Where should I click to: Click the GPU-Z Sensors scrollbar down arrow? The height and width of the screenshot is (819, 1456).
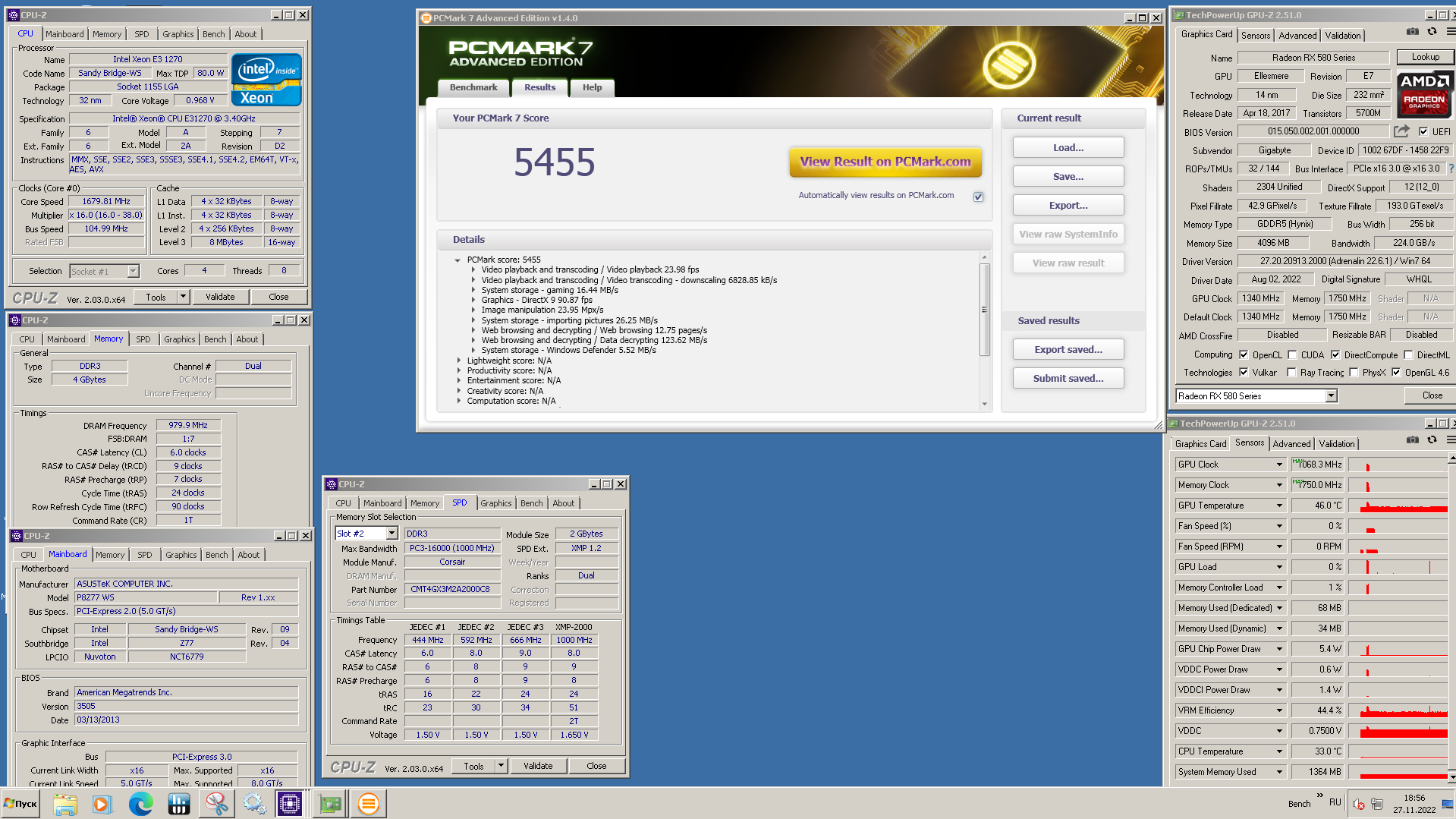tap(1451, 777)
